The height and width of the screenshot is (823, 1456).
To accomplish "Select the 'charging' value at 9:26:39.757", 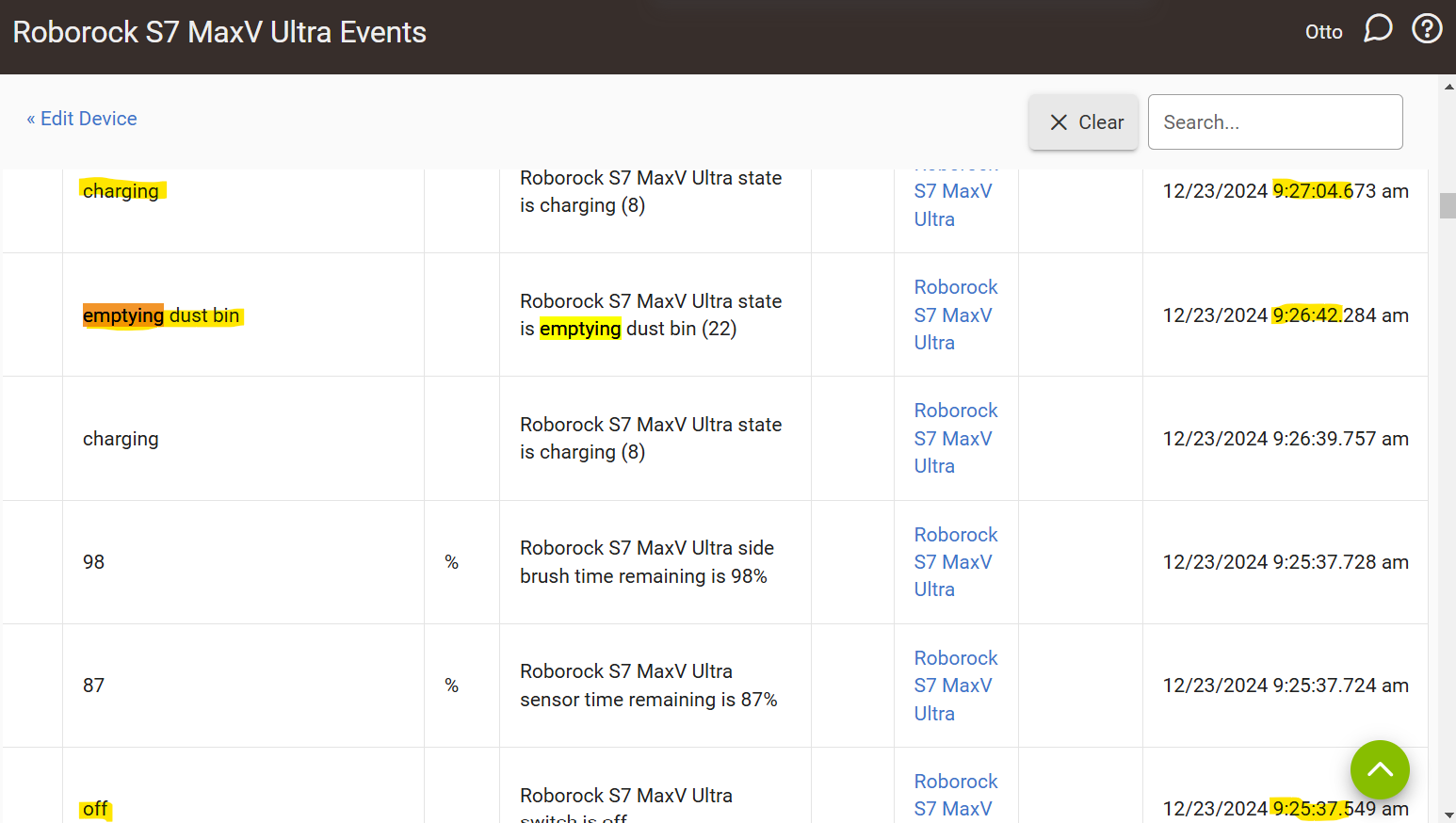I will point(121,439).
